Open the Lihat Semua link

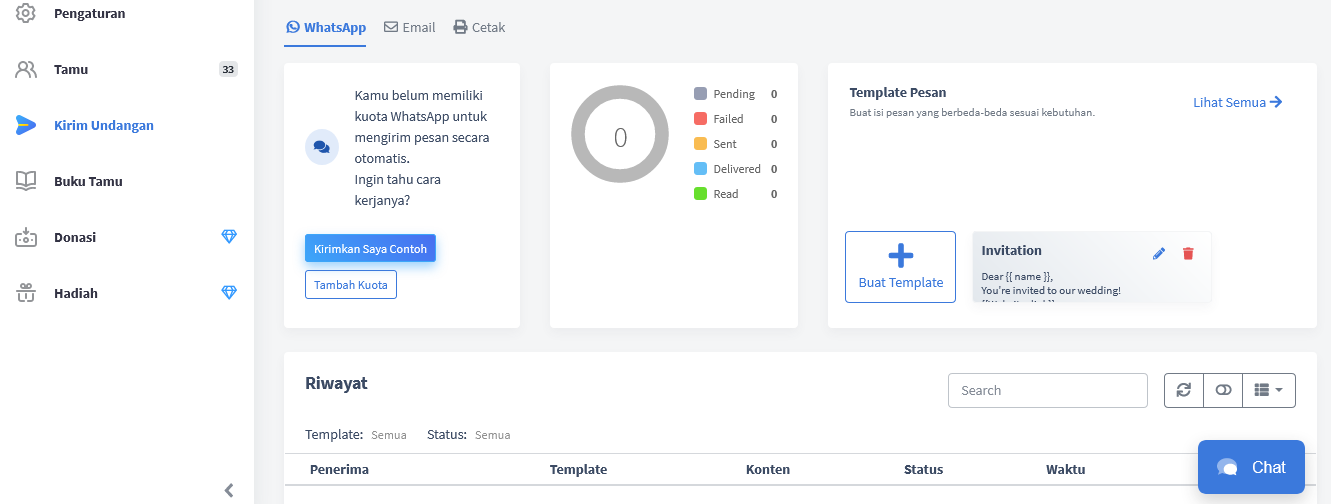point(1238,102)
